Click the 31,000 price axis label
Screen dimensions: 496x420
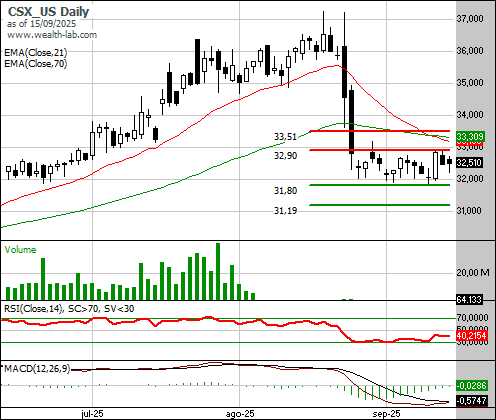(x=470, y=211)
